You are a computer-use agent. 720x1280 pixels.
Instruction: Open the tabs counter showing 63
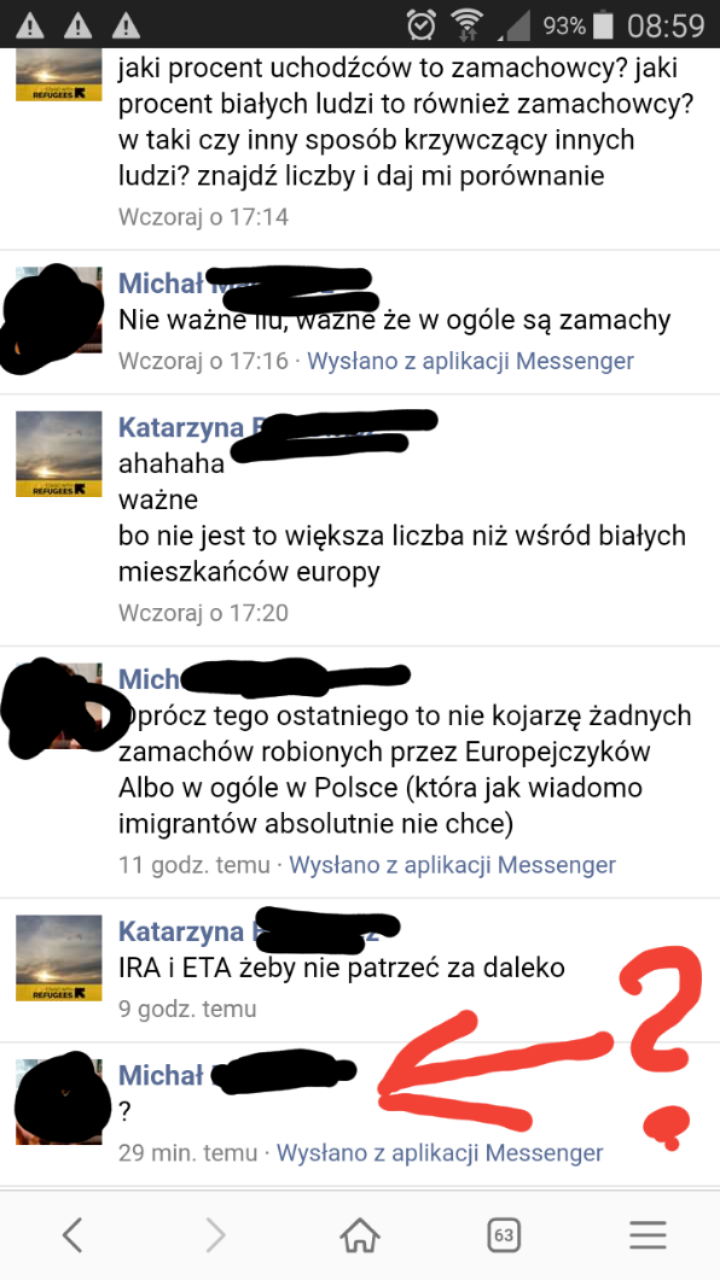coord(504,1236)
